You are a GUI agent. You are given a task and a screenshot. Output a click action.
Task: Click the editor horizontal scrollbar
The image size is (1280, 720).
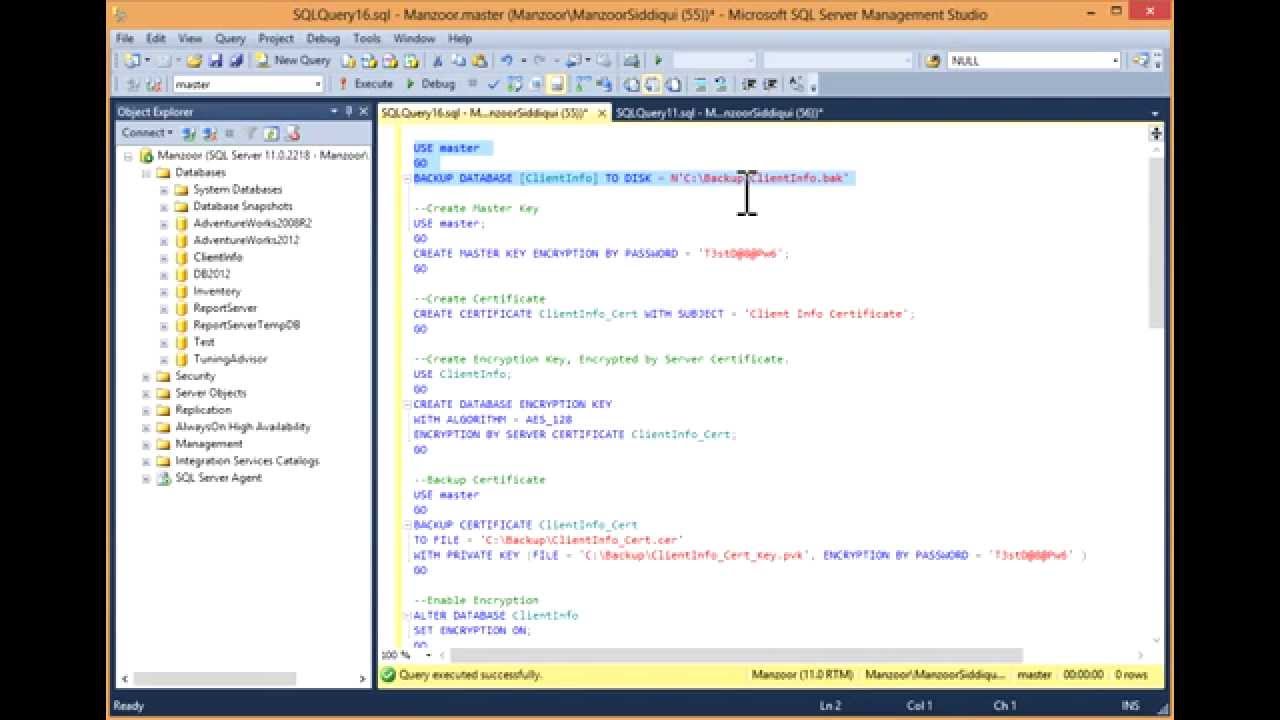point(736,656)
